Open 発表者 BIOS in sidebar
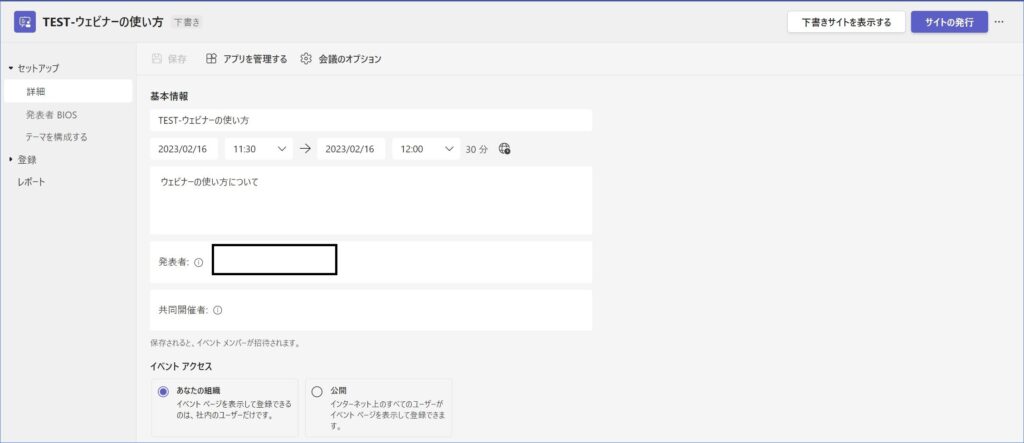The height and width of the screenshot is (443, 1024). (x=58, y=114)
